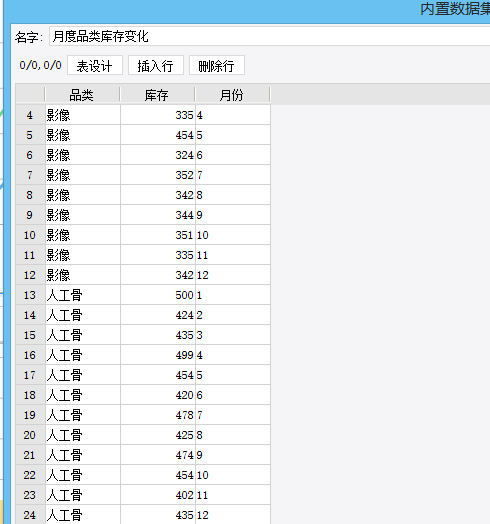The width and height of the screenshot is (490, 524).
Task: Select row header 20
Action: (30, 435)
